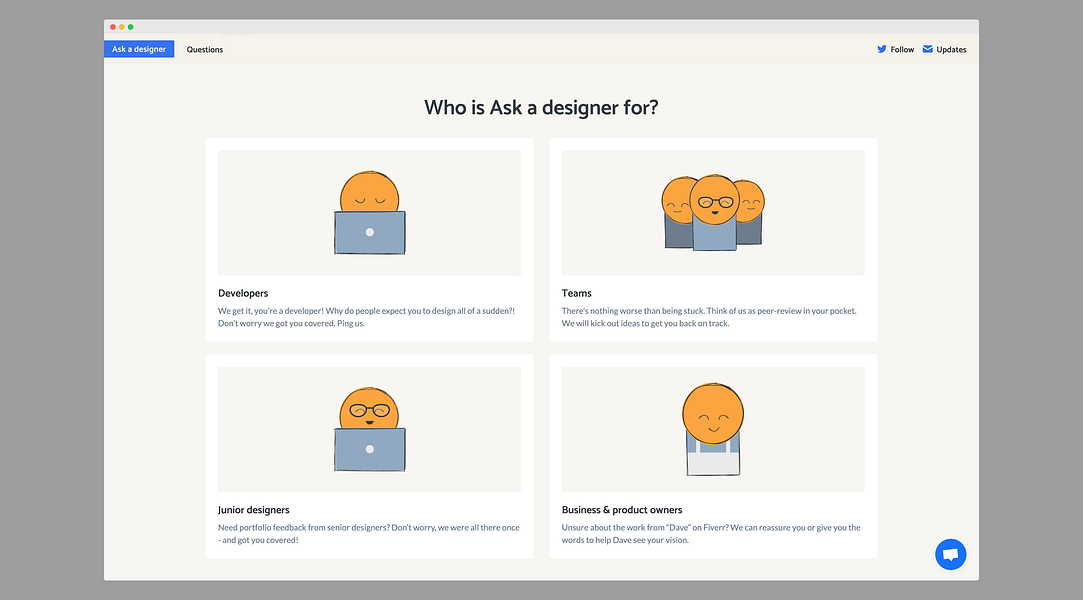Open the Updates link
Screen dimensions: 1083x600
pyautogui.click(x=951, y=50)
